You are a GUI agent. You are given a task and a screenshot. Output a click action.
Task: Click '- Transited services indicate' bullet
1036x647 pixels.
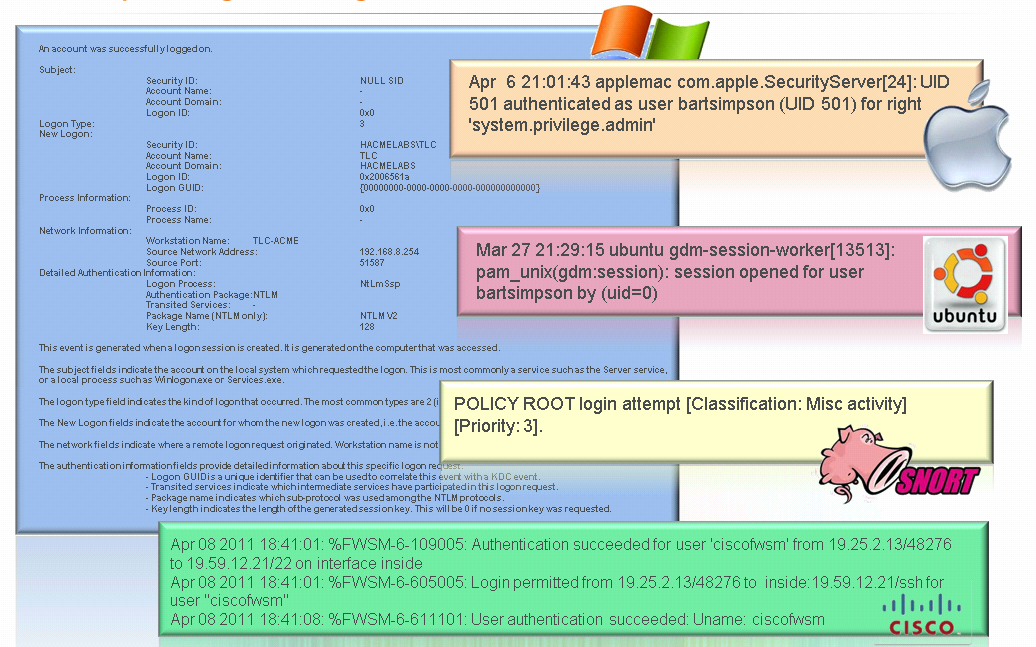[x=352, y=487]
